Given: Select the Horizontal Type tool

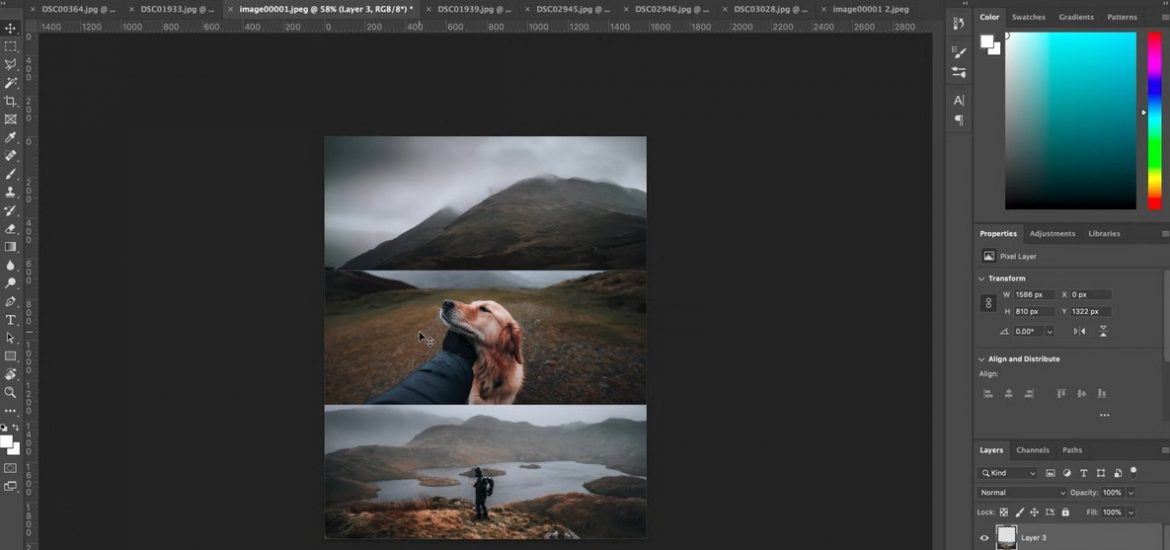Looking at the screenshot, I should pos(11,320).
